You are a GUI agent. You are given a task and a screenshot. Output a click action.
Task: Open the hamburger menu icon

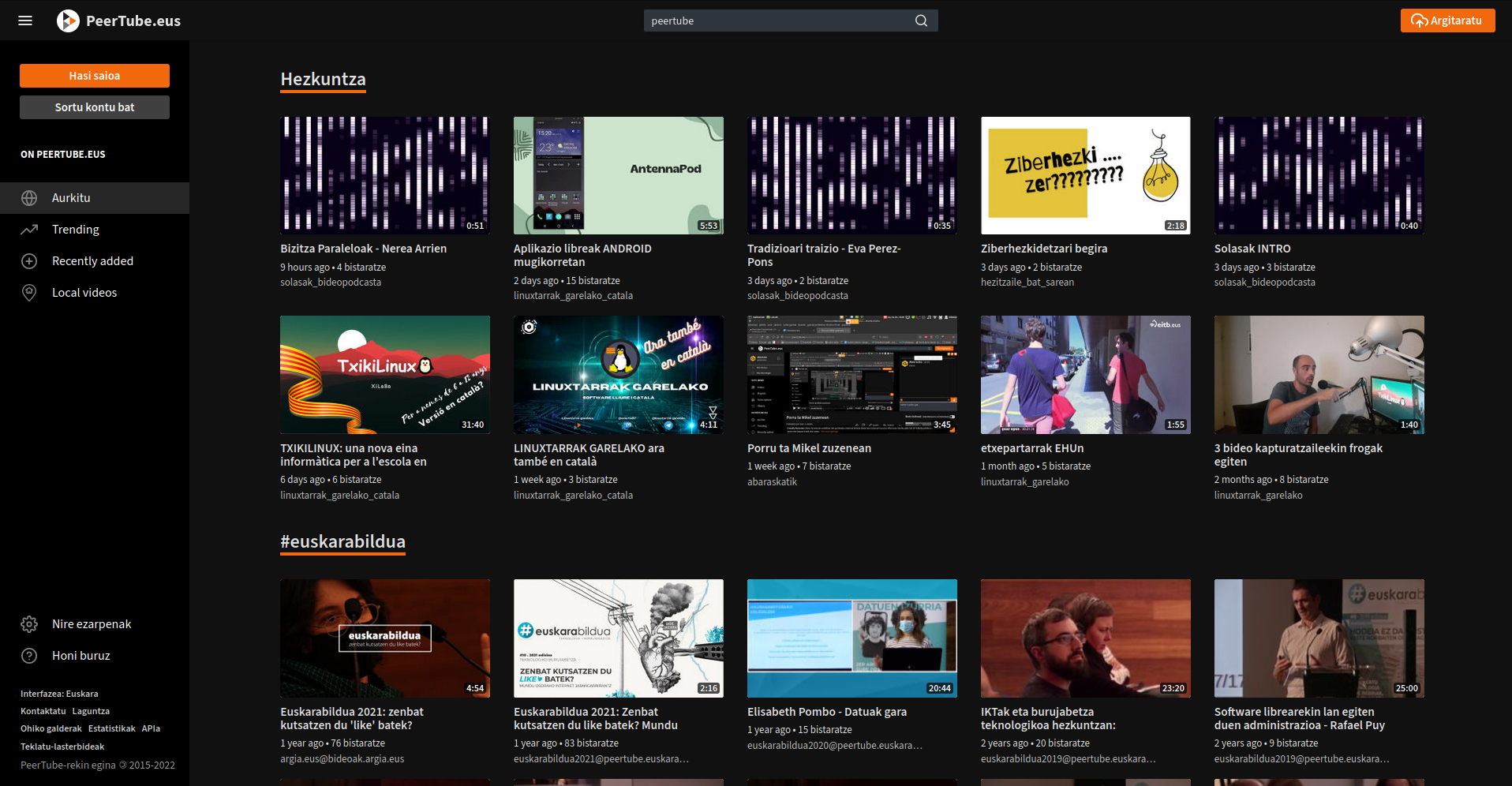pyautogui.click(x=25, y=21)
